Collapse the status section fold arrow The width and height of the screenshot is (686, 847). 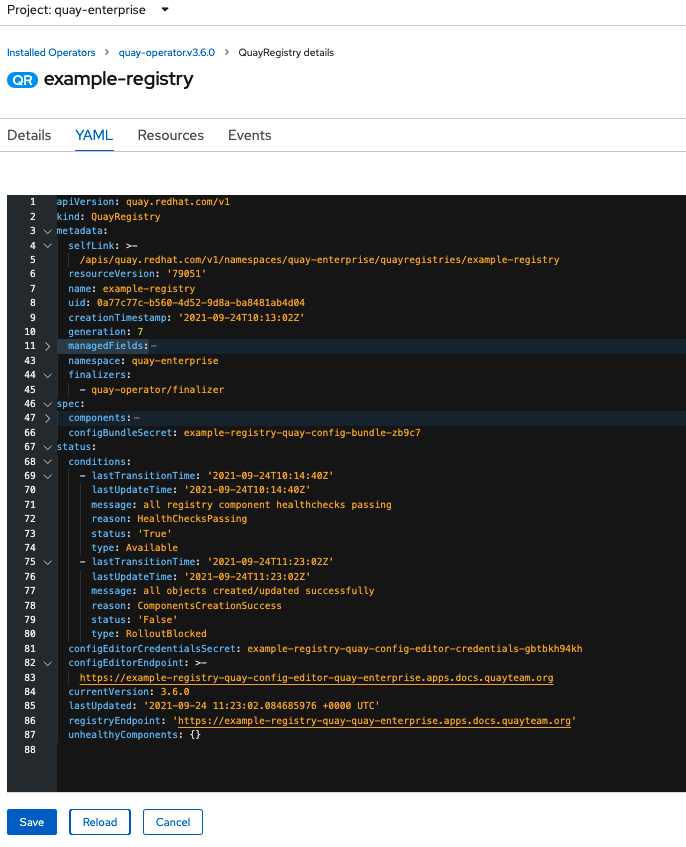point(47,447)
